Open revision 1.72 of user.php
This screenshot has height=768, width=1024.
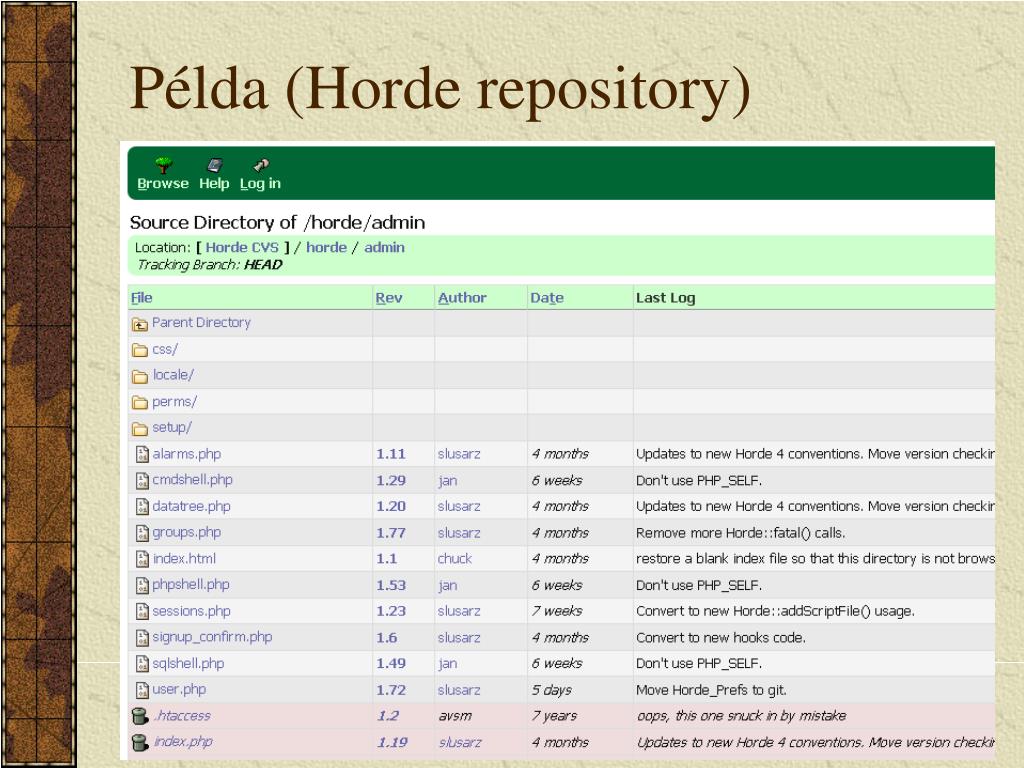click(391, 690)
